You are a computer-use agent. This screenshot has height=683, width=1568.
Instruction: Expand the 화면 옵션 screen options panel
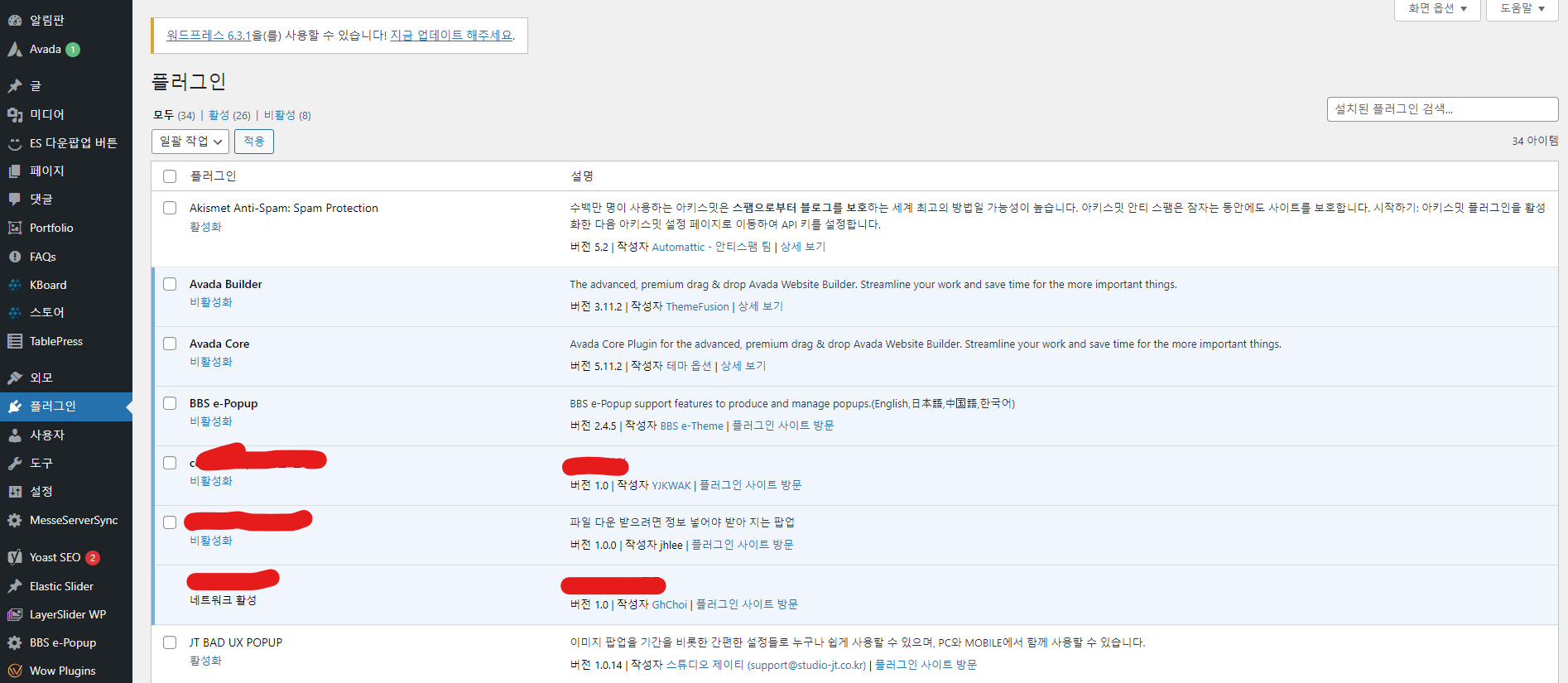(x=1437, y=9)
